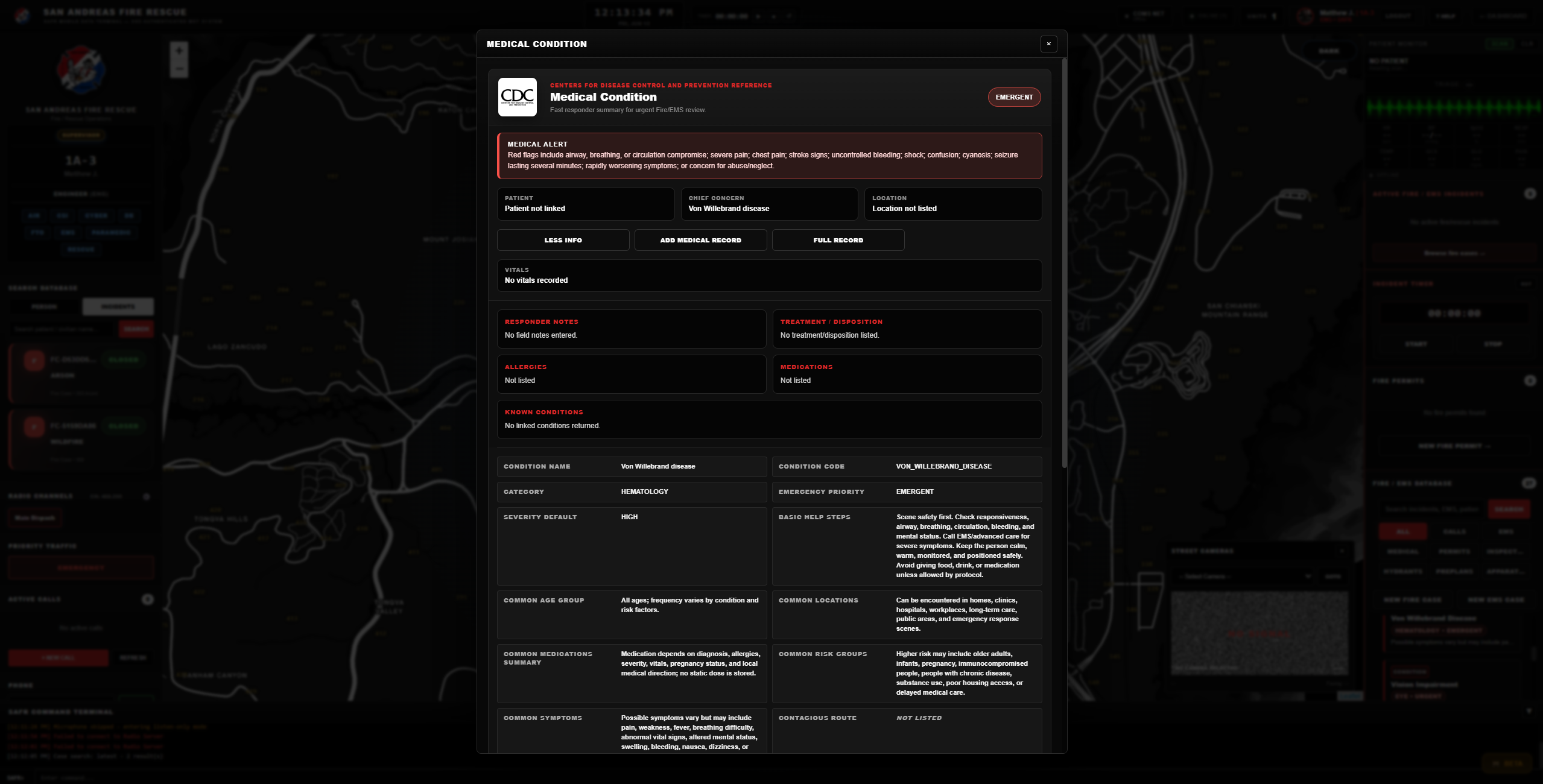Click NEW FIRE CASE button
Screen dimensions: 1543x784
point(1412,600)
